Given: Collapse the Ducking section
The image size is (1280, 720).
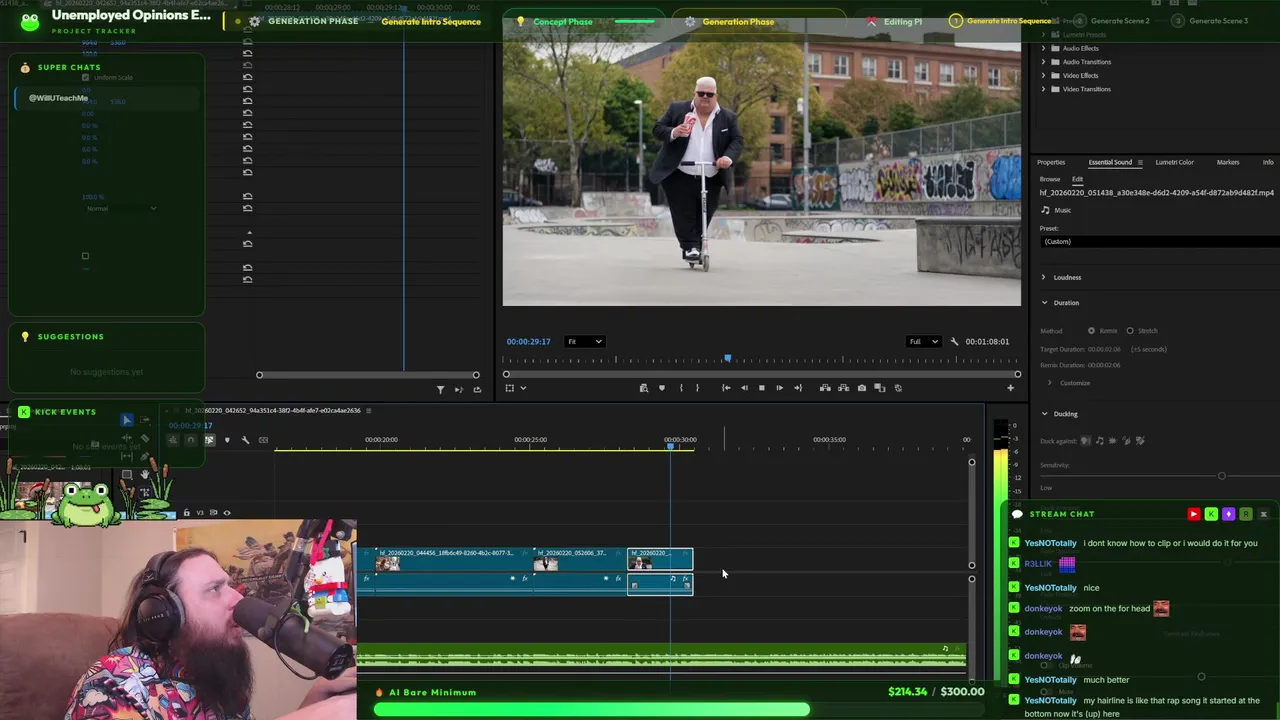Looking at the screenshot, I should [1044, 413].
